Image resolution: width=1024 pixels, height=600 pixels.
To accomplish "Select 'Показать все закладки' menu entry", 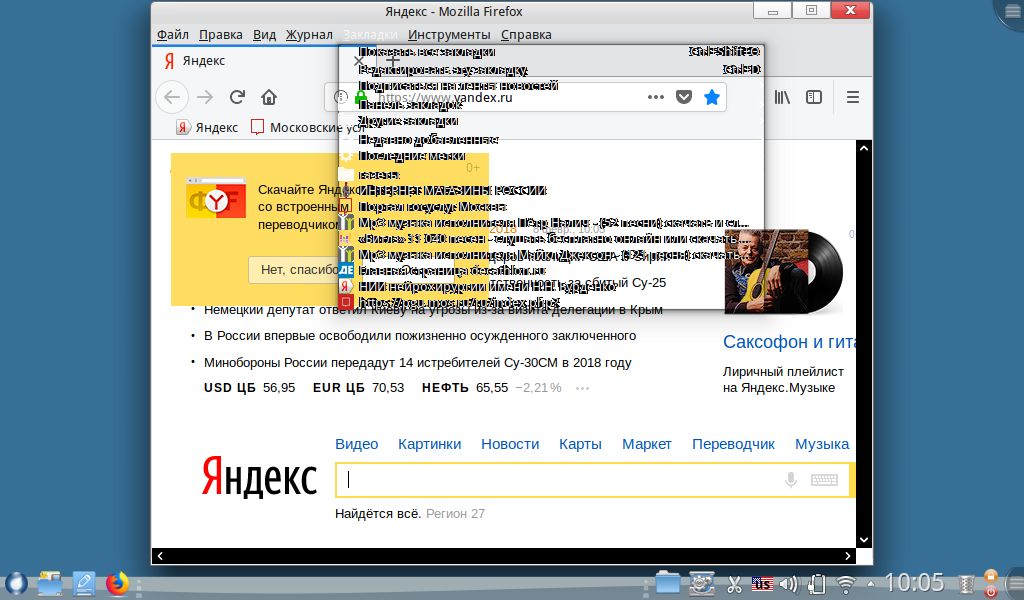I will (551, 52).
